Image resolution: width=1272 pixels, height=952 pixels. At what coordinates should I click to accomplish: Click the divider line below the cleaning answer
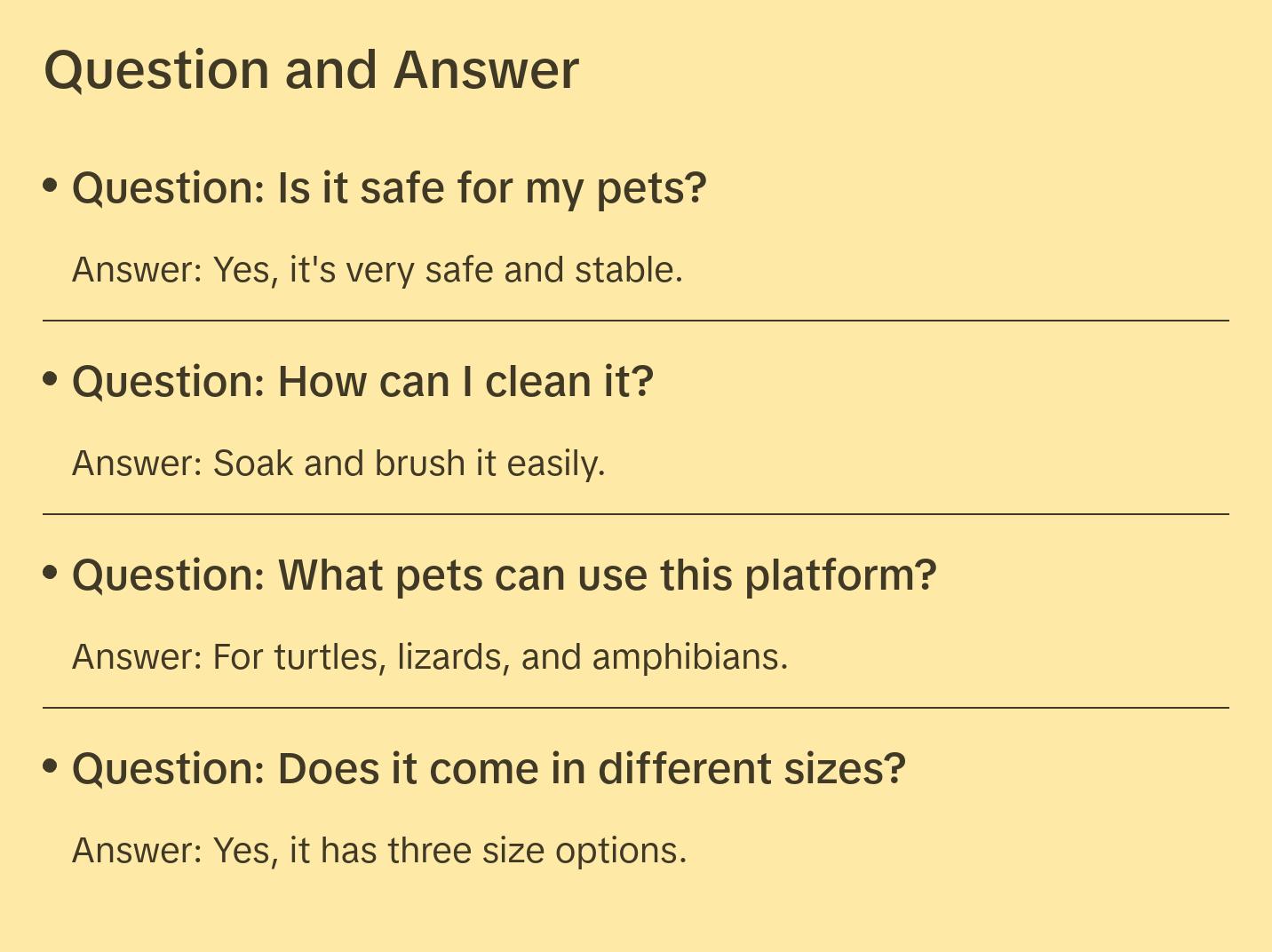point(636,514)
